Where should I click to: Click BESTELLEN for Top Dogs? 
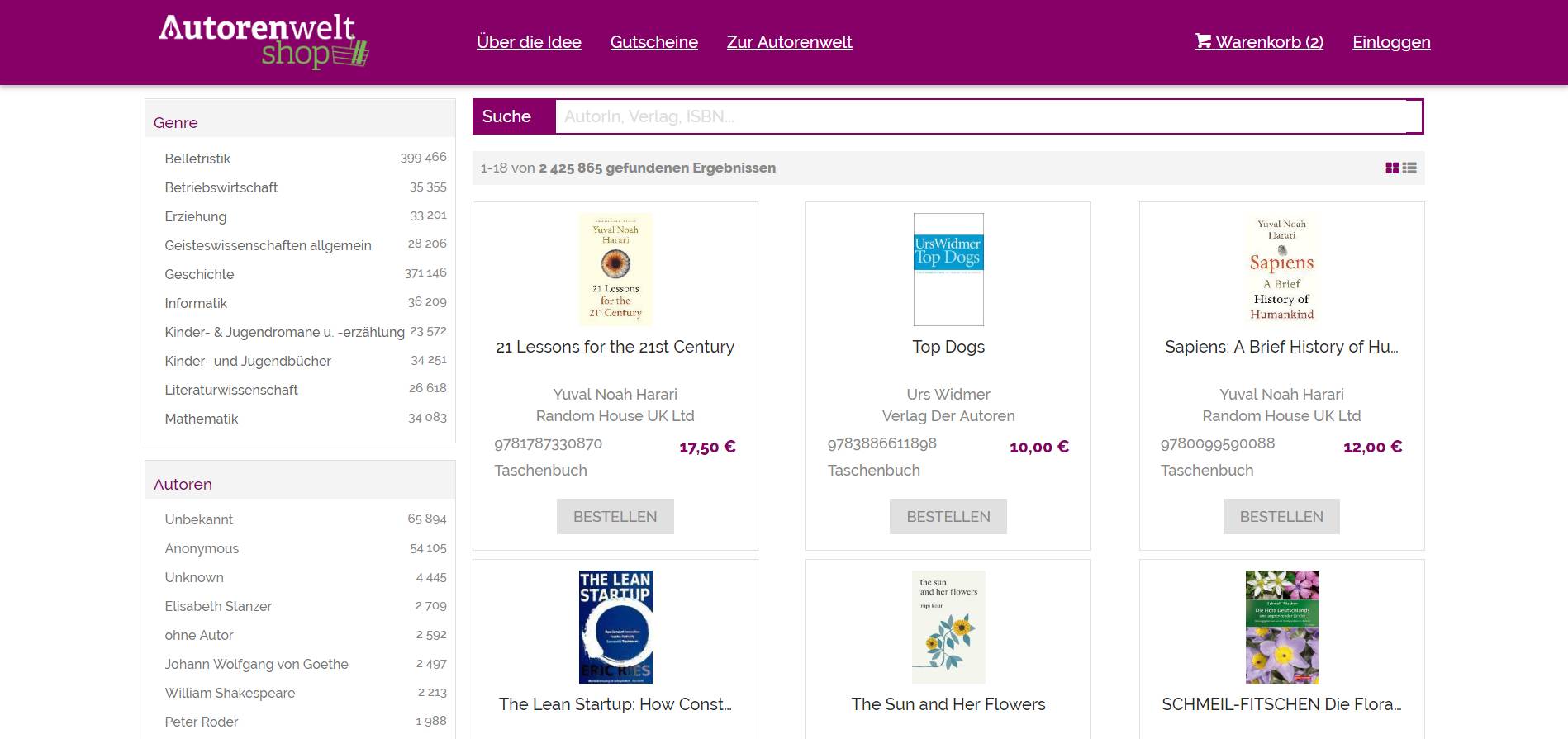click(948, 516)
